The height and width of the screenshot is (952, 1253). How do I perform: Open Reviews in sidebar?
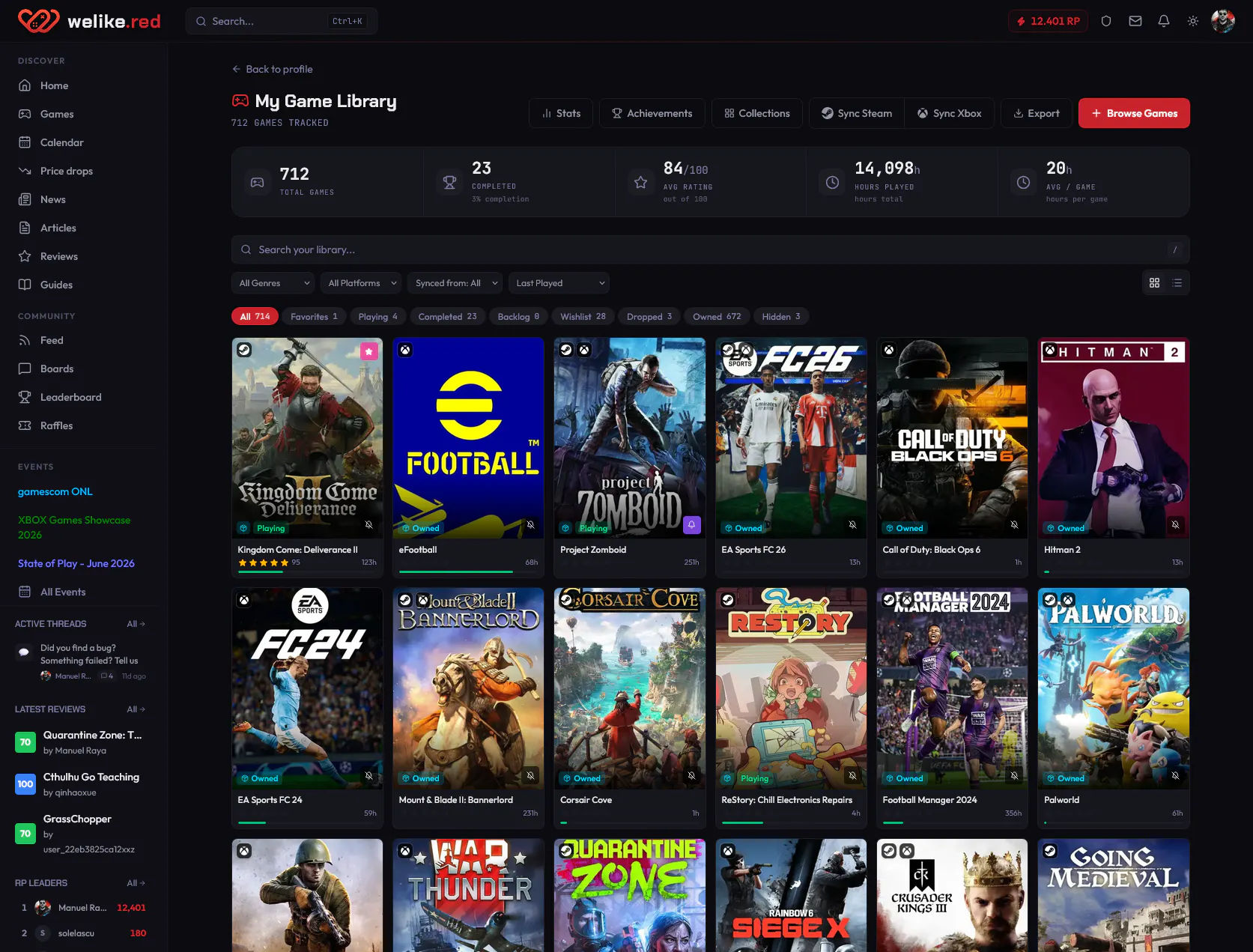pyautogui.click(x=84, y=256)
